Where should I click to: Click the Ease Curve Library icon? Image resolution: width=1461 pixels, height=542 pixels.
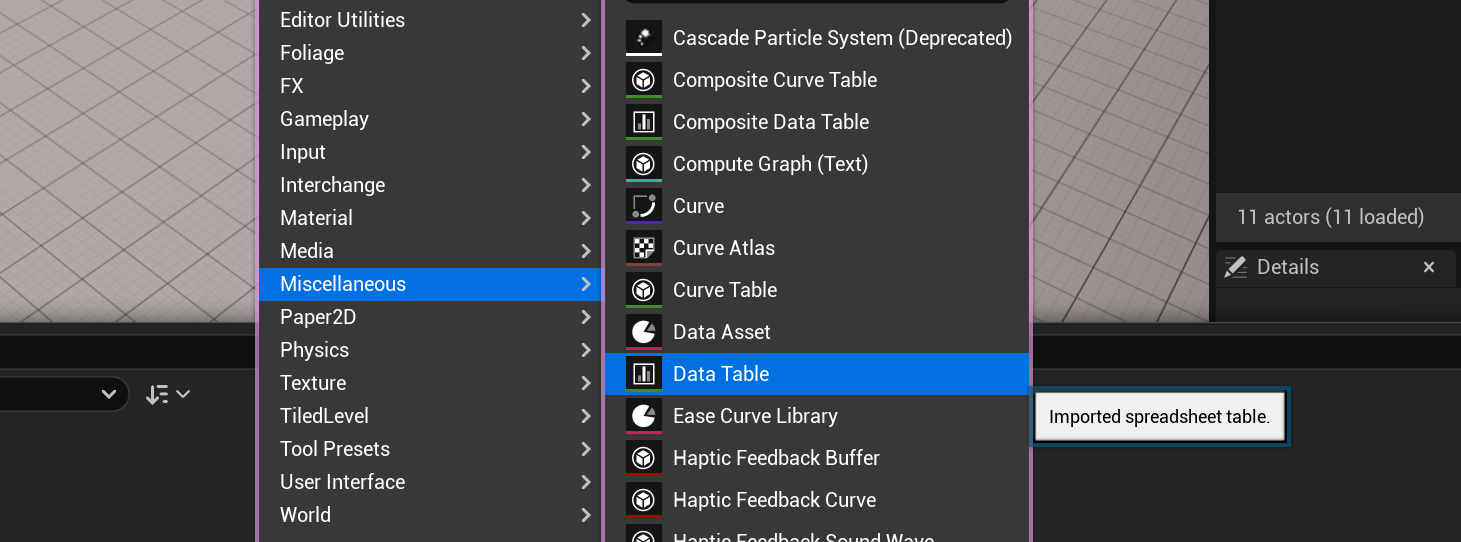[x=644, y=416]
